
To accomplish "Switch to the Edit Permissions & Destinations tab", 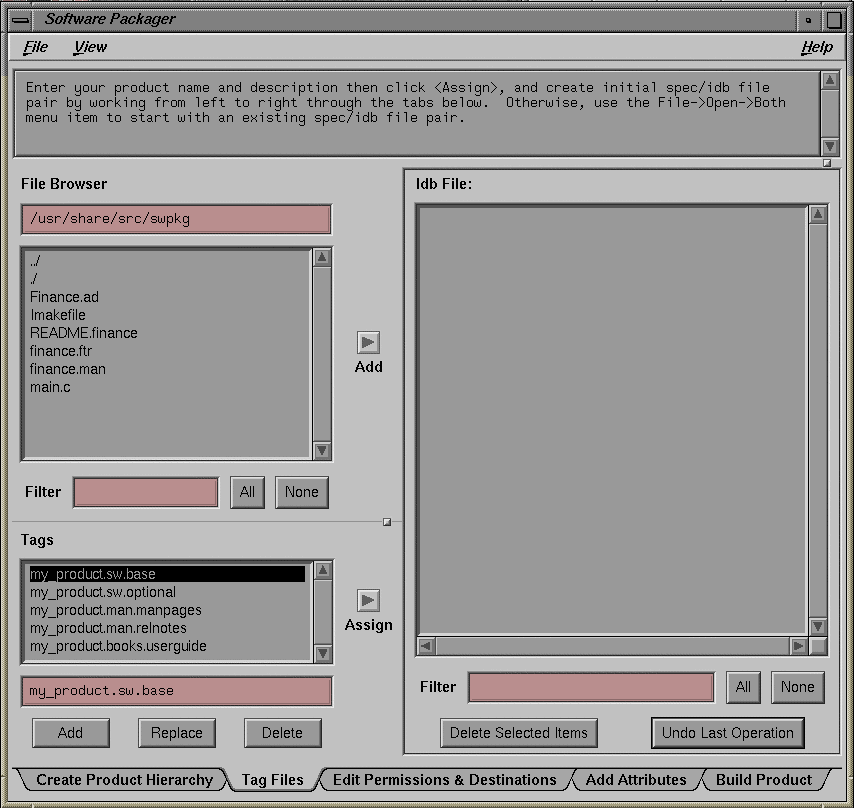I will point(445,779).
